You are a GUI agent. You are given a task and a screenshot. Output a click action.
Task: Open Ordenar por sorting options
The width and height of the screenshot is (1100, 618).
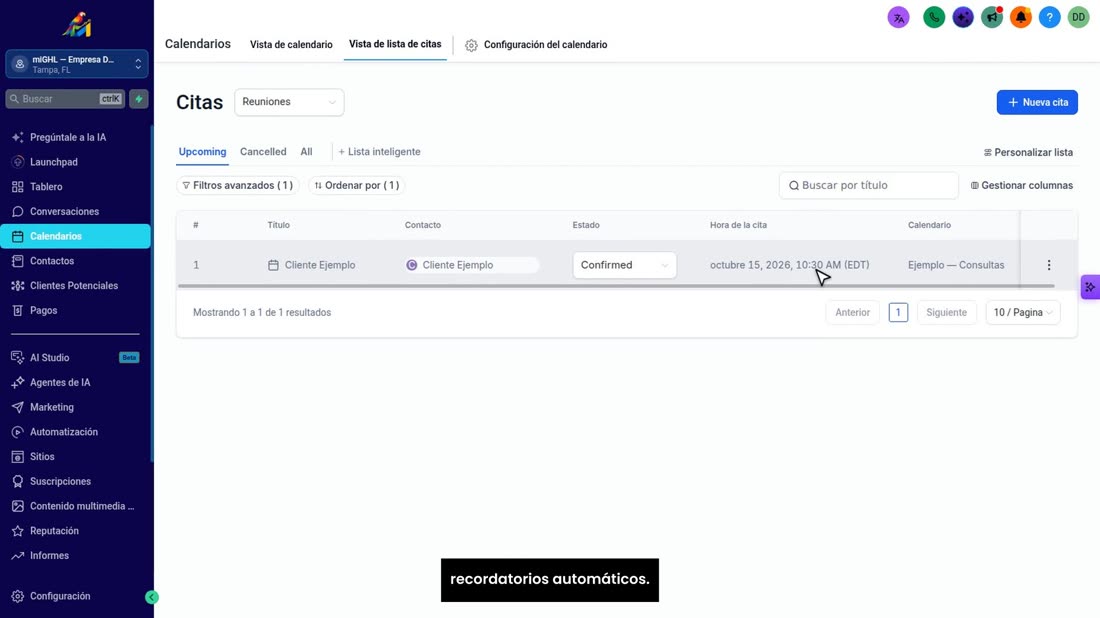pos(356,185)
